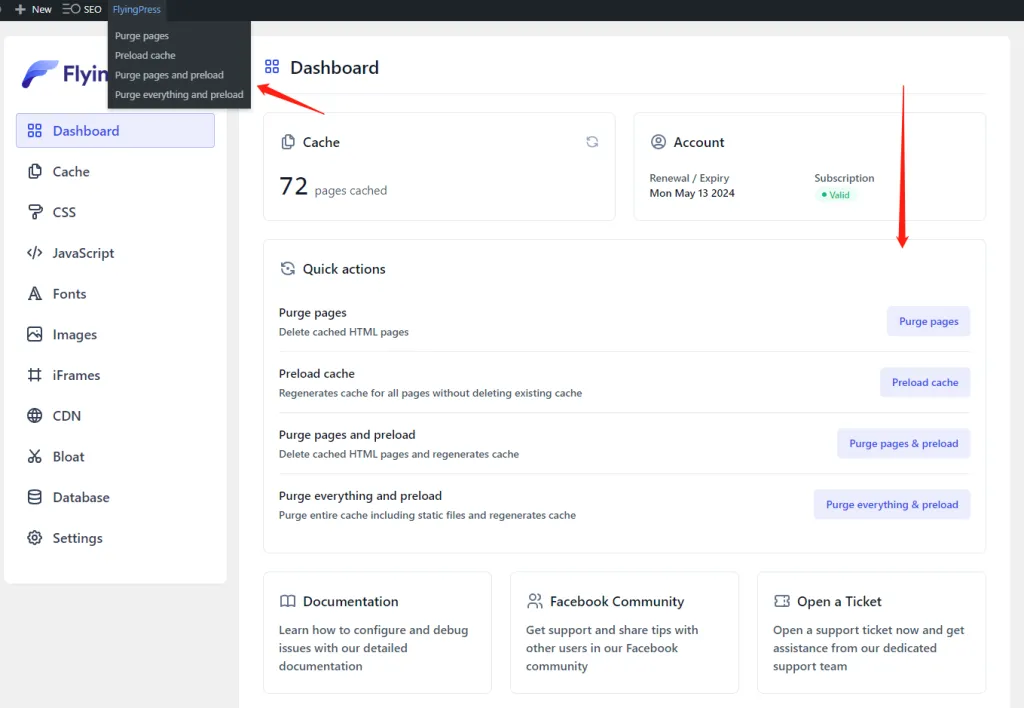Open the FlyingPress admin bar menu
This screenshot has width=1024, height=708.
136,9
